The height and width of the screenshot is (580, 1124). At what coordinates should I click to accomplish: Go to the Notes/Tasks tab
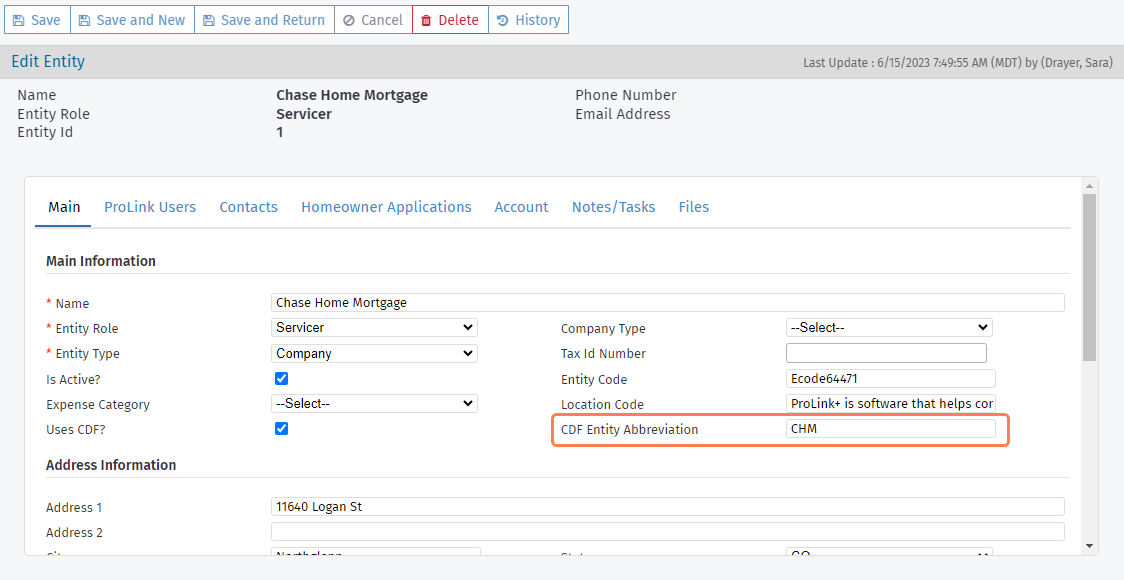click(x=613, y=207)
